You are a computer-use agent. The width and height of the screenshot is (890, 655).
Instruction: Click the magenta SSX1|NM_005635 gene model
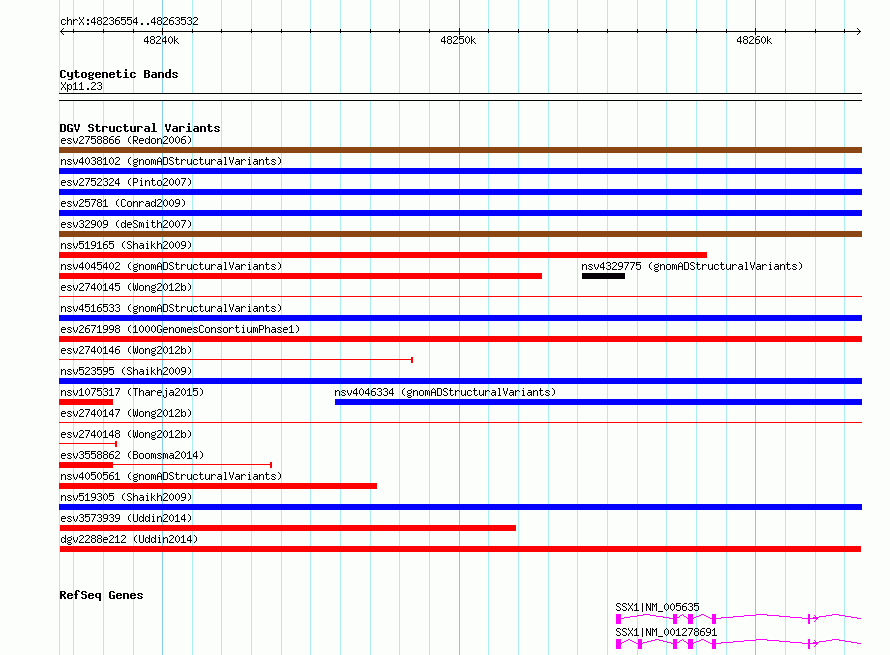738,618
